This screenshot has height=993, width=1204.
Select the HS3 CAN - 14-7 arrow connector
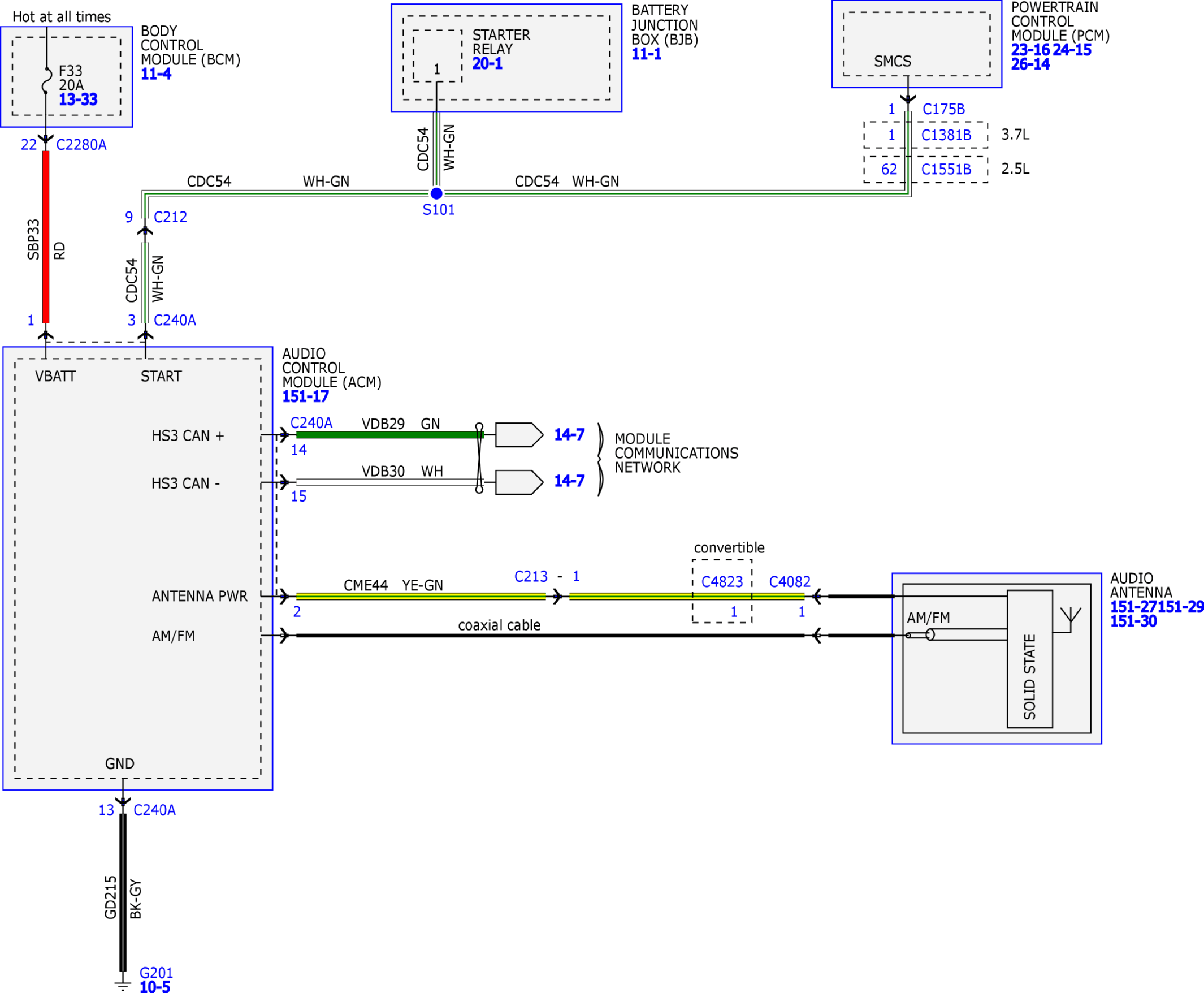click(519, 482)
